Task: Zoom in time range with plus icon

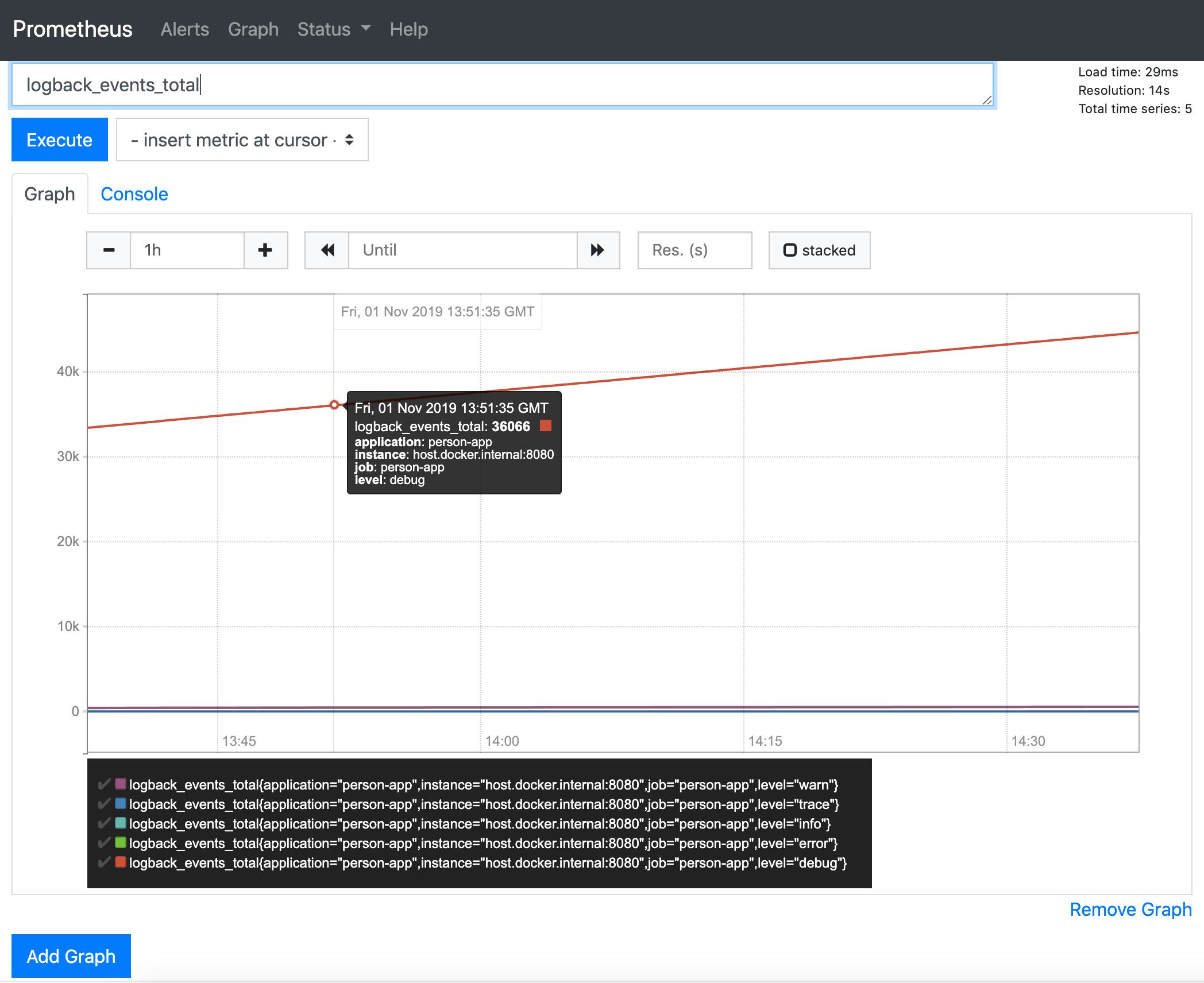Action: coord(265,250)
